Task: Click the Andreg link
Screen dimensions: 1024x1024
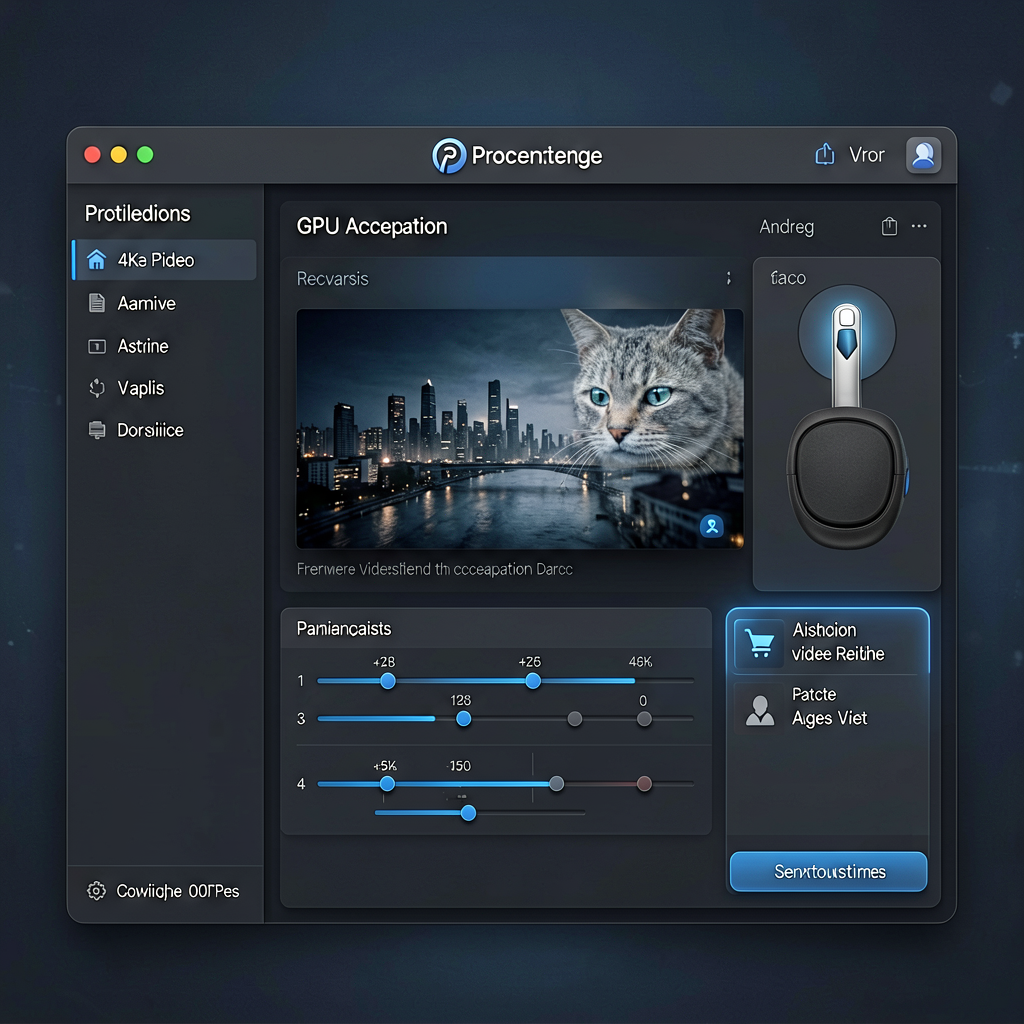Action: pyautogui.click(x=786, y=227)
